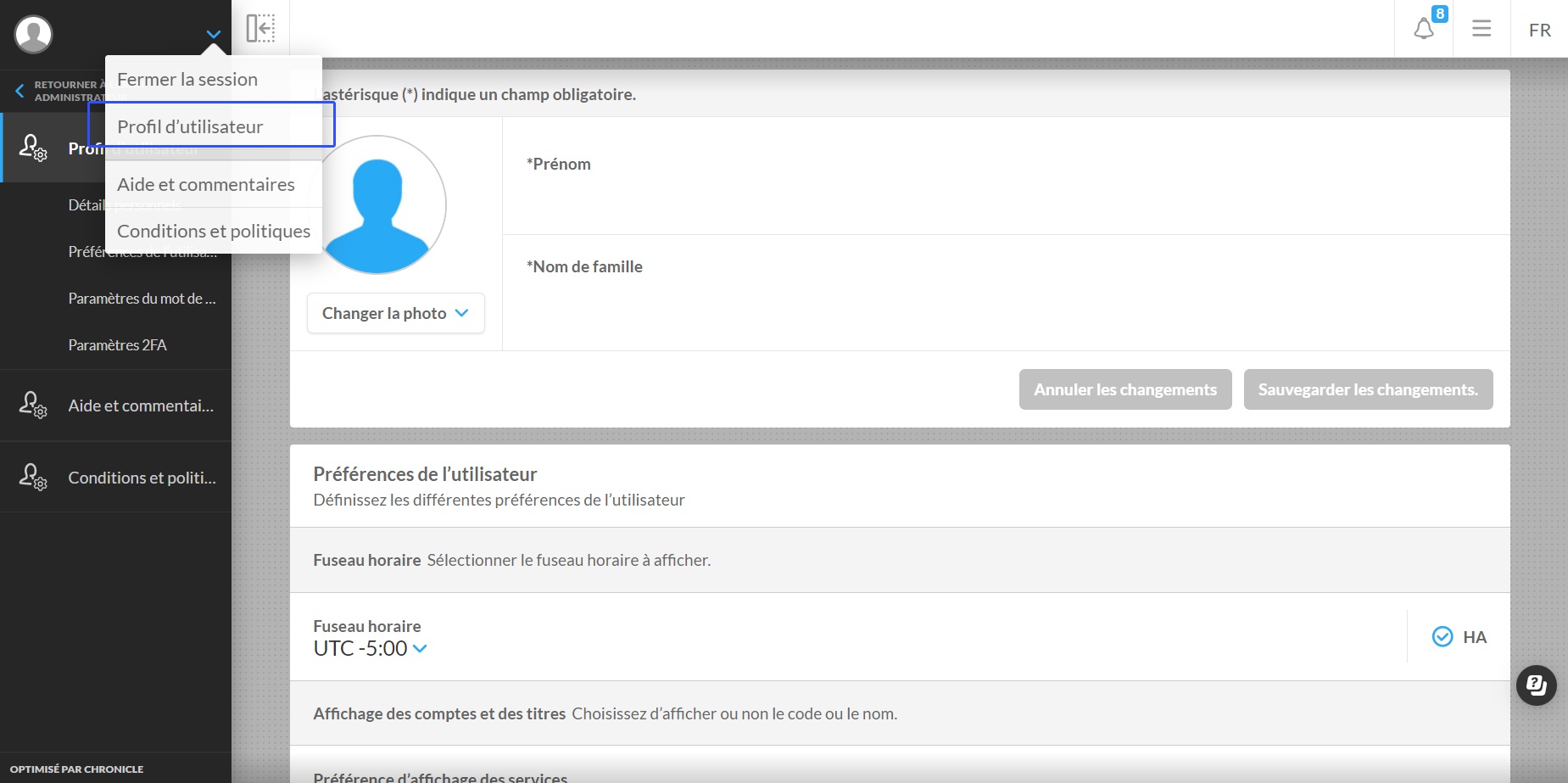Screen dimensions: 1568x783
Task: Open the hamburger menu icon
Action: click(1482, 29)
